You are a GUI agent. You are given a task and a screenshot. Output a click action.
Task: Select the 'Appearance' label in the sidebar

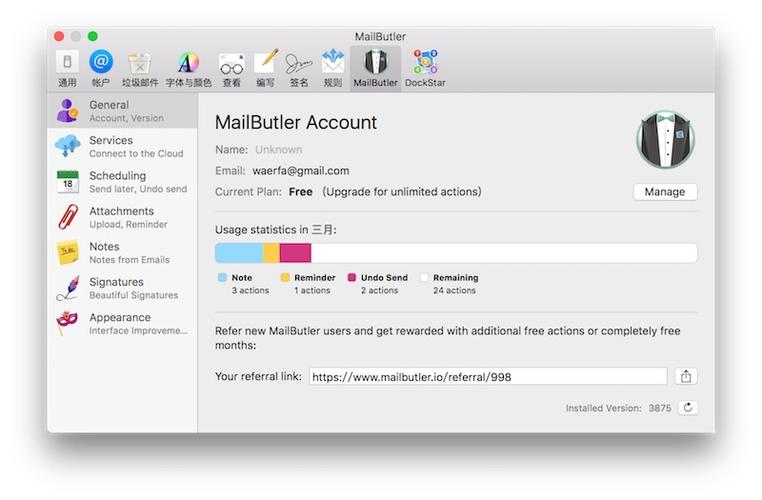pos(120,318)
